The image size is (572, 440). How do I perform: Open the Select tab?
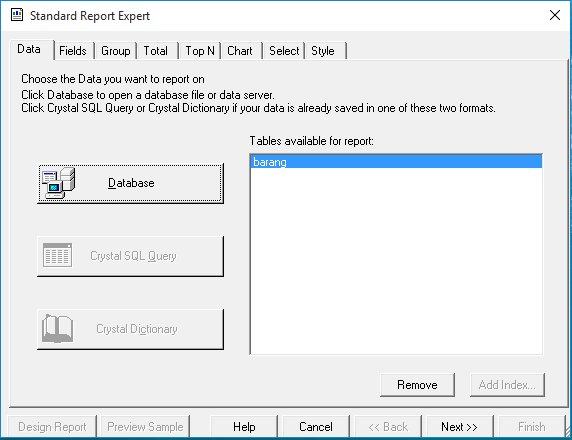click(x=284, y=51)
